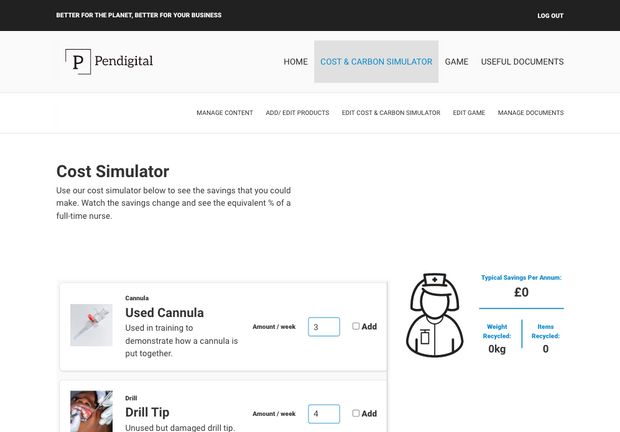Open the Edit Game admin link
Image resolution: width=620 pixels, height=432 pixels.
click(468, 113)
